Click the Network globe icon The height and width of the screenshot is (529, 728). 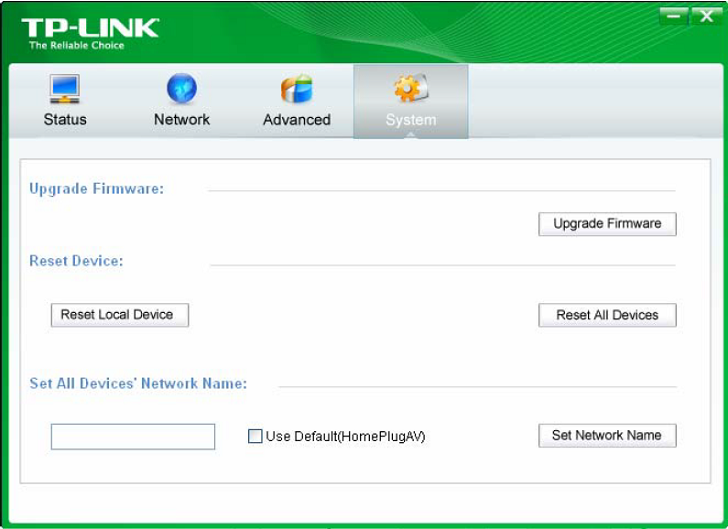[x=181, y=89]
